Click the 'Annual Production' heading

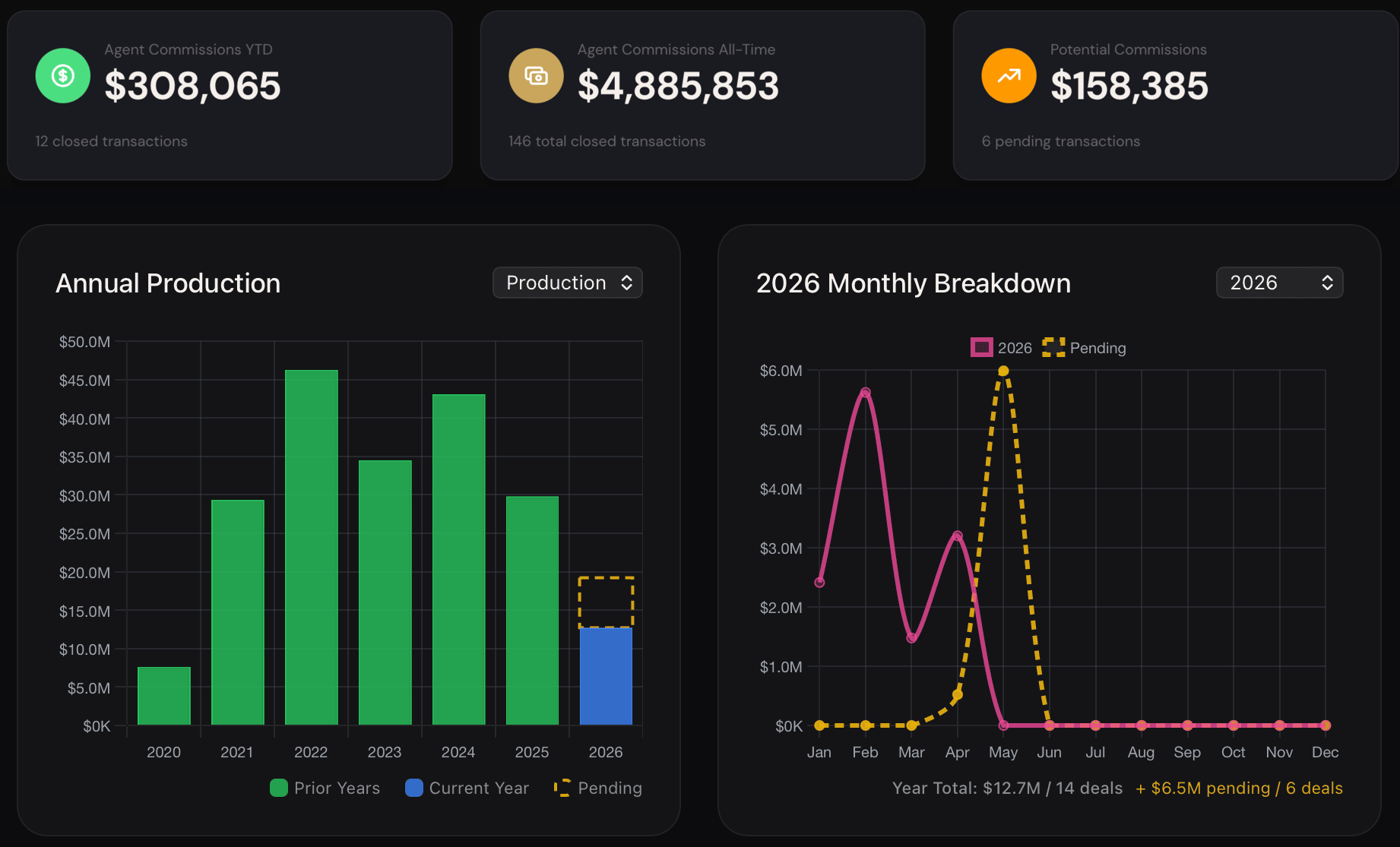(x=168, y=283)
